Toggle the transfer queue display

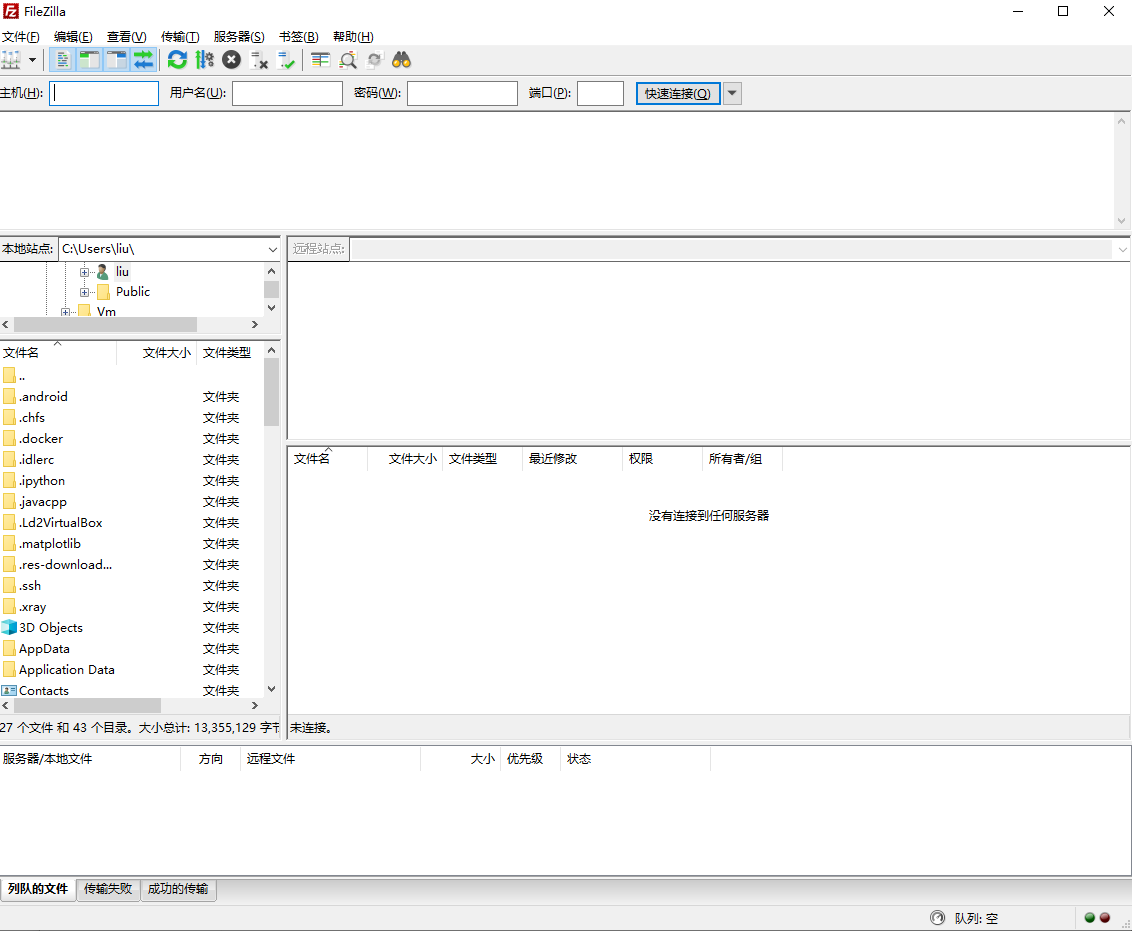tap(144, 60)
